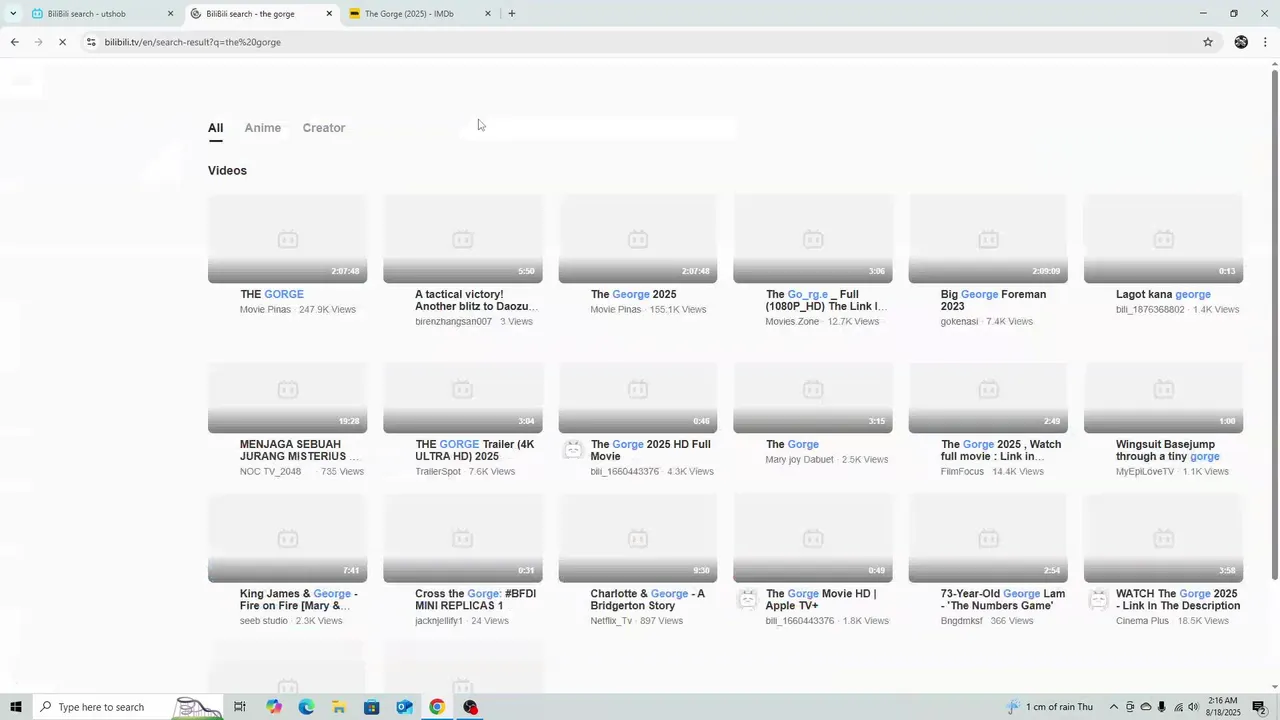Open Microsoft Store from the taskbar

pos(372,707)
